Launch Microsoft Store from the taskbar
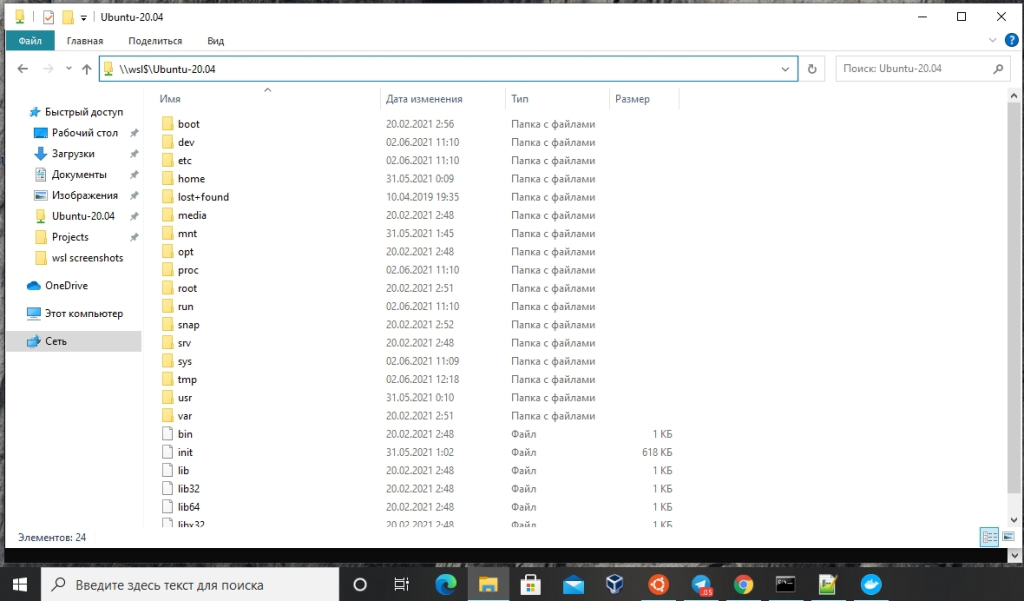This screenshot has width=1024, height=601. pos(530,584)
